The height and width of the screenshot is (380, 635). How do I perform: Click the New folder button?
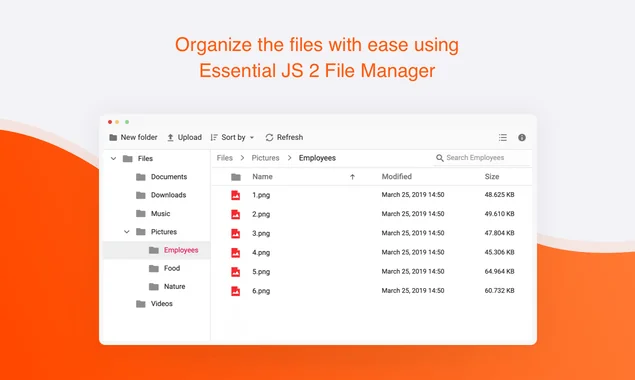[x=133, y=137]
